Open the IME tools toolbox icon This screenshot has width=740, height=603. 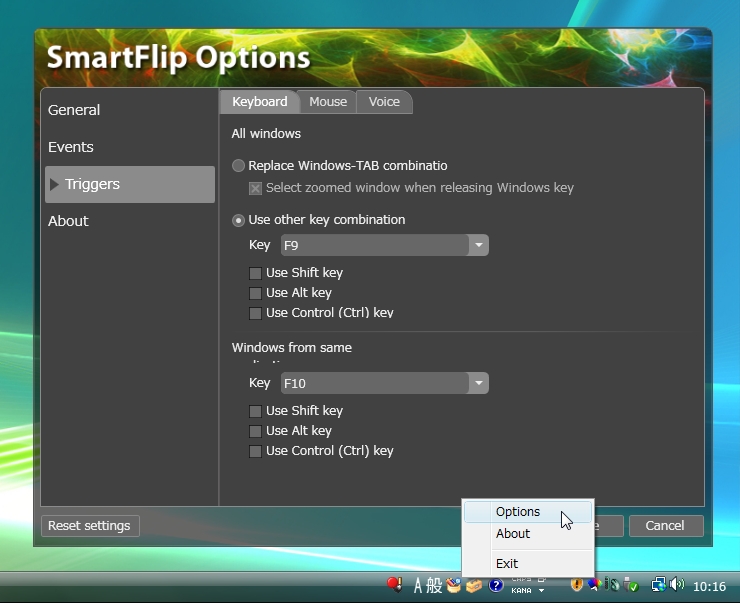(x=474, y=586)
